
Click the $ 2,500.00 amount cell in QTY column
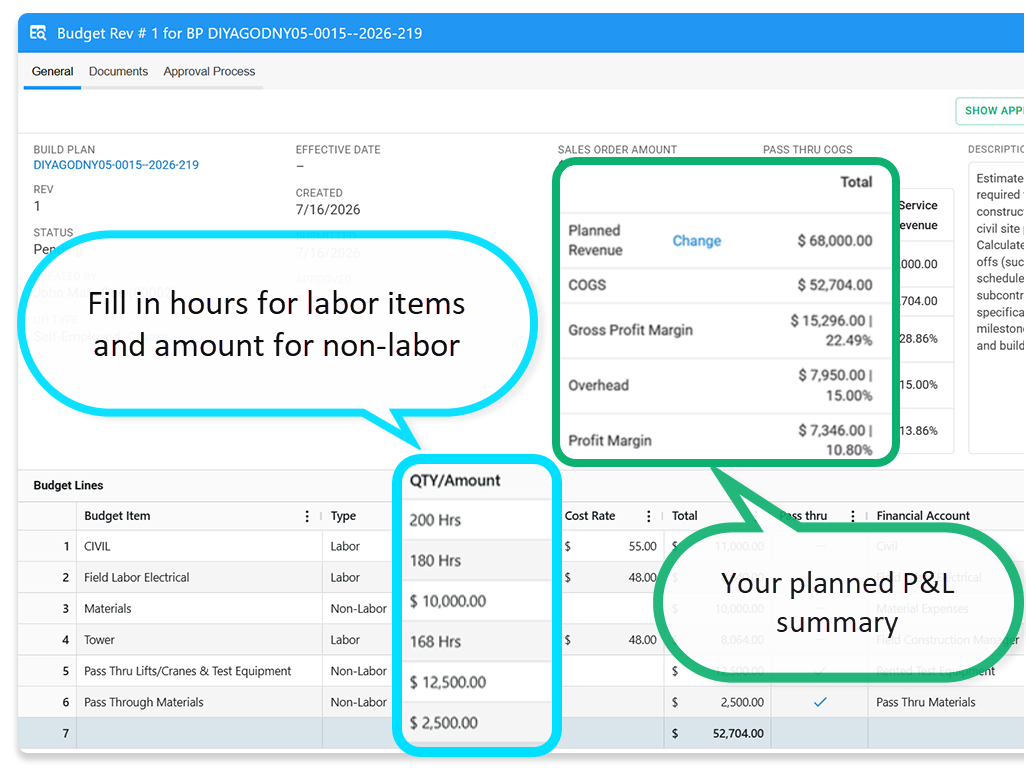[x=476, y=723]
